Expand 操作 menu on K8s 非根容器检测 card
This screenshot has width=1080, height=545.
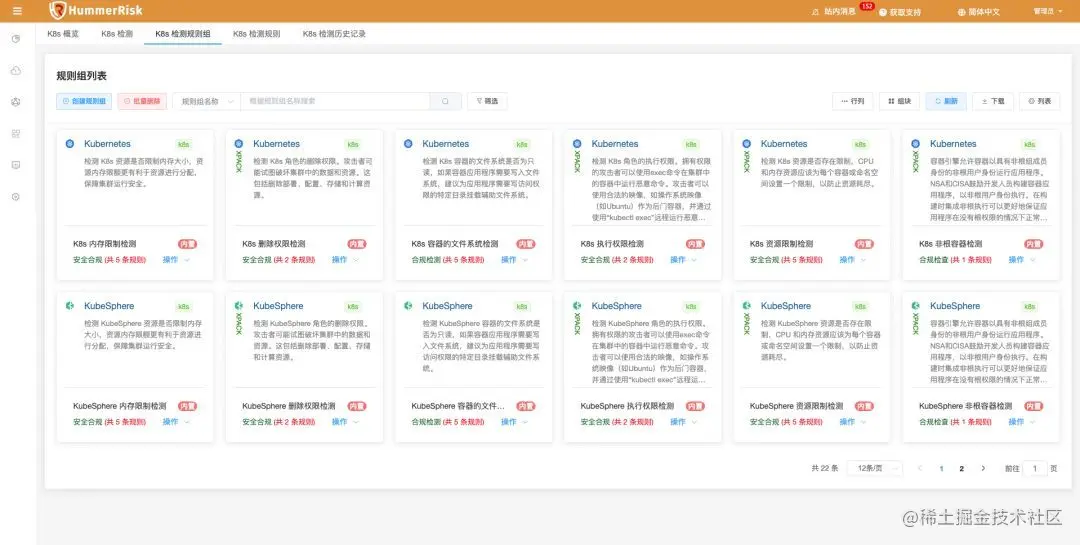click(1022, 260)
